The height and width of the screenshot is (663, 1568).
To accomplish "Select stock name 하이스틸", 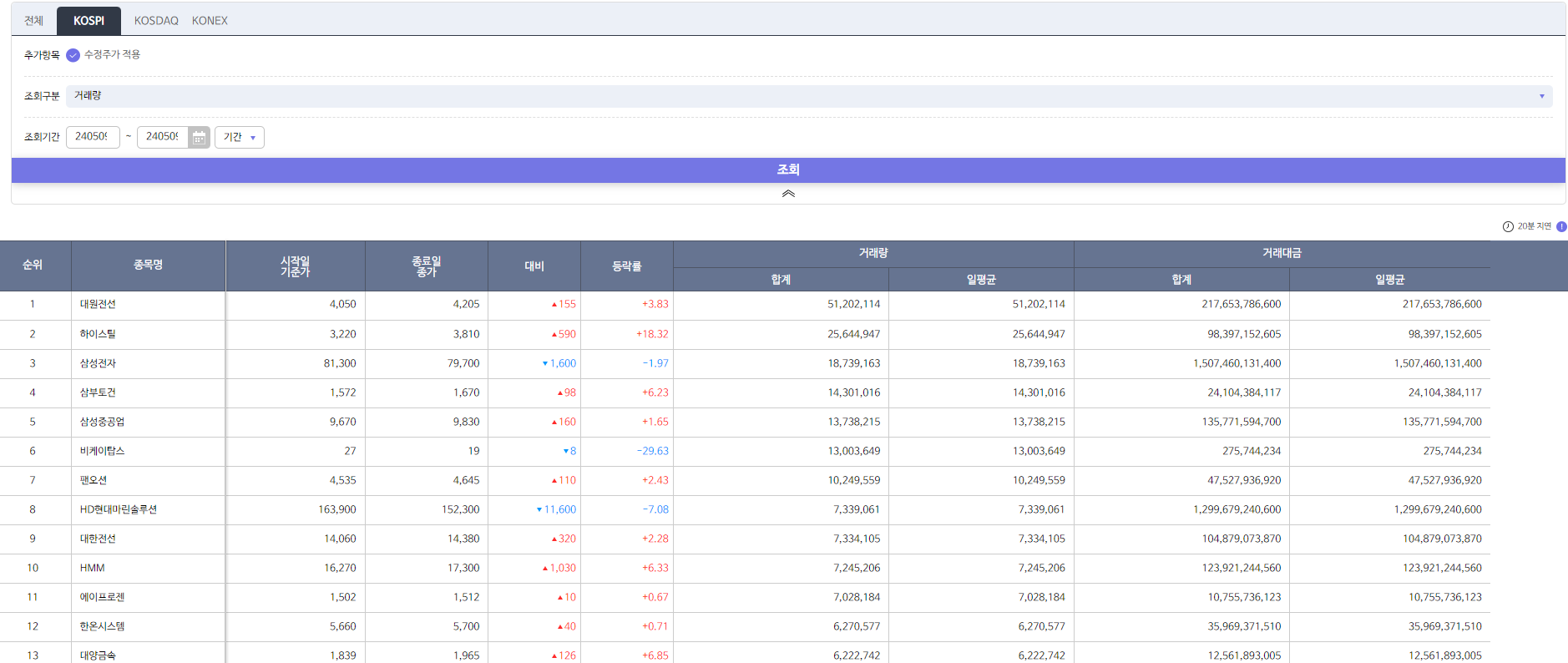I will 98,334.
